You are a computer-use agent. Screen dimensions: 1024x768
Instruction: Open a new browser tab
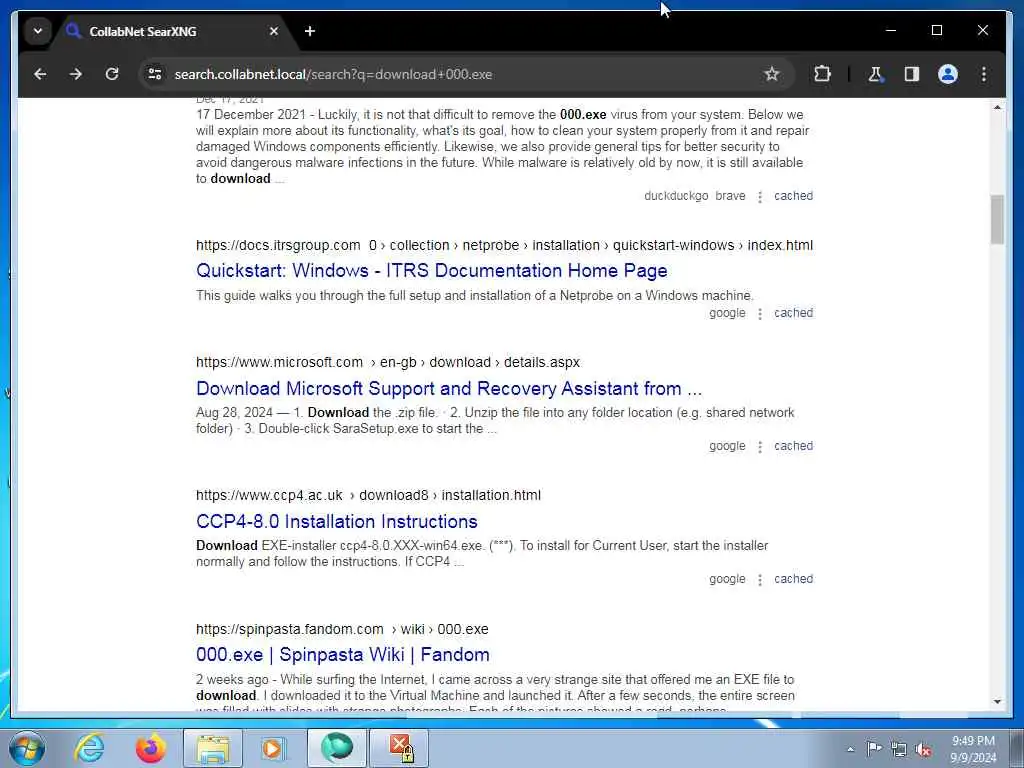click(x=310, y=31)
